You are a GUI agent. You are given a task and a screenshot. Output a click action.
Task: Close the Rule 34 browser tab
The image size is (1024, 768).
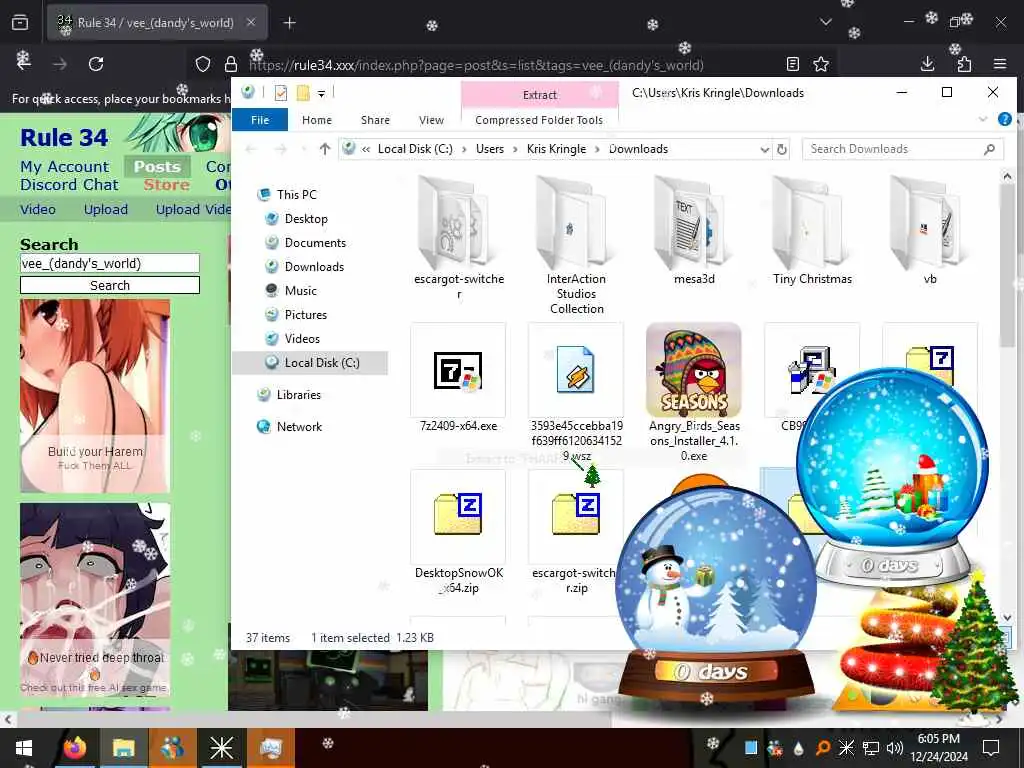pos(251,22)
